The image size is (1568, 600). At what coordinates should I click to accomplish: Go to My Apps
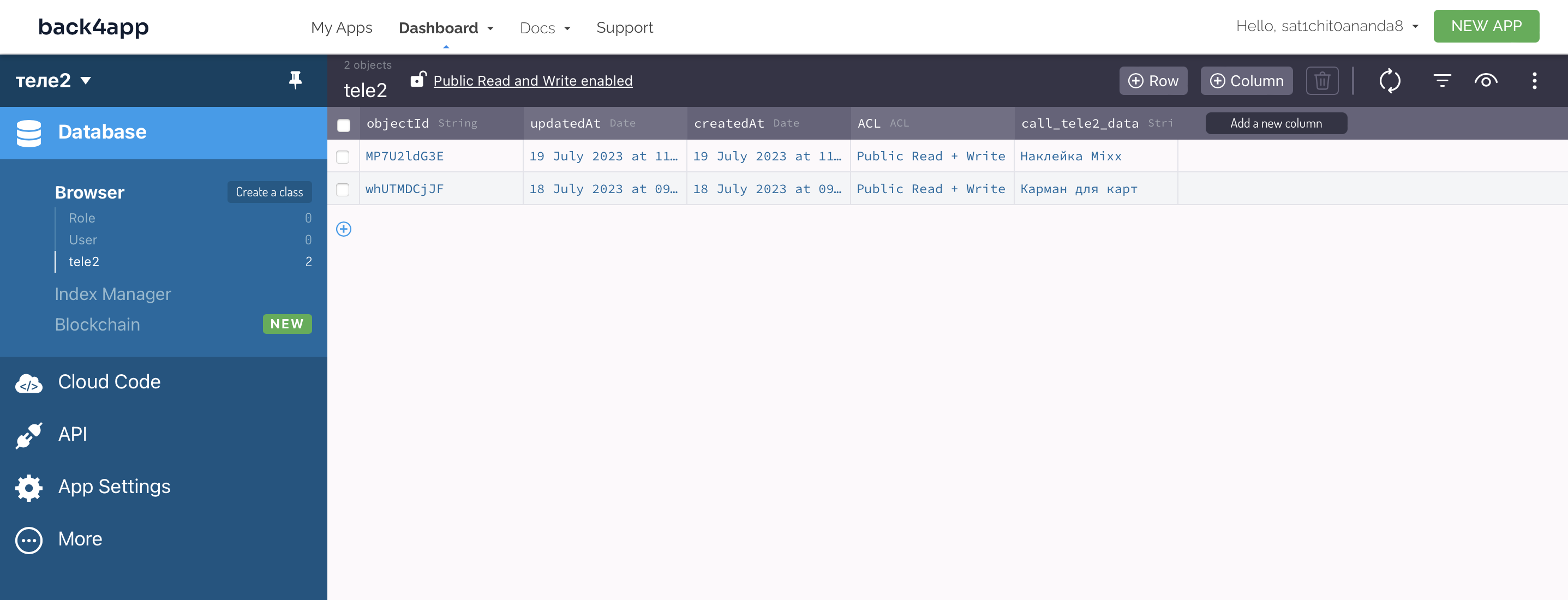[x=342, y=28]
